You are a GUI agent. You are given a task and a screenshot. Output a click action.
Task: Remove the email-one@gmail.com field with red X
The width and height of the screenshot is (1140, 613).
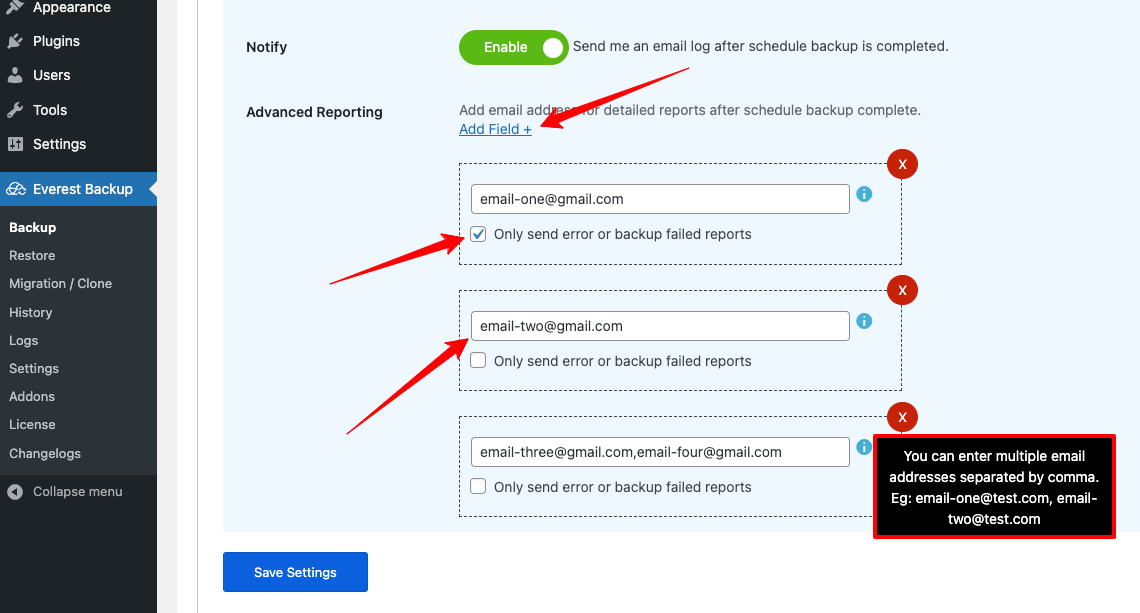[x=902, y=164]
